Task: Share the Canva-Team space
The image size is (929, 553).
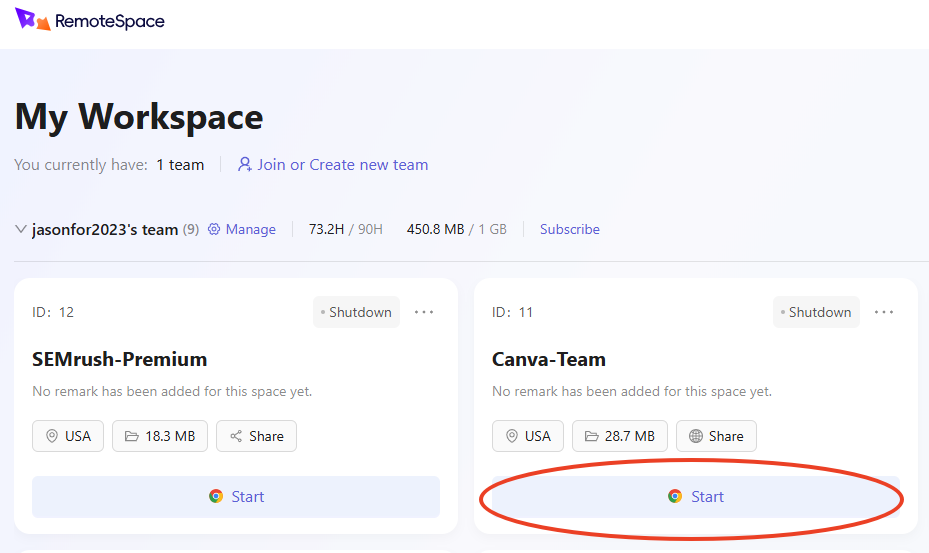Action: 716,436
